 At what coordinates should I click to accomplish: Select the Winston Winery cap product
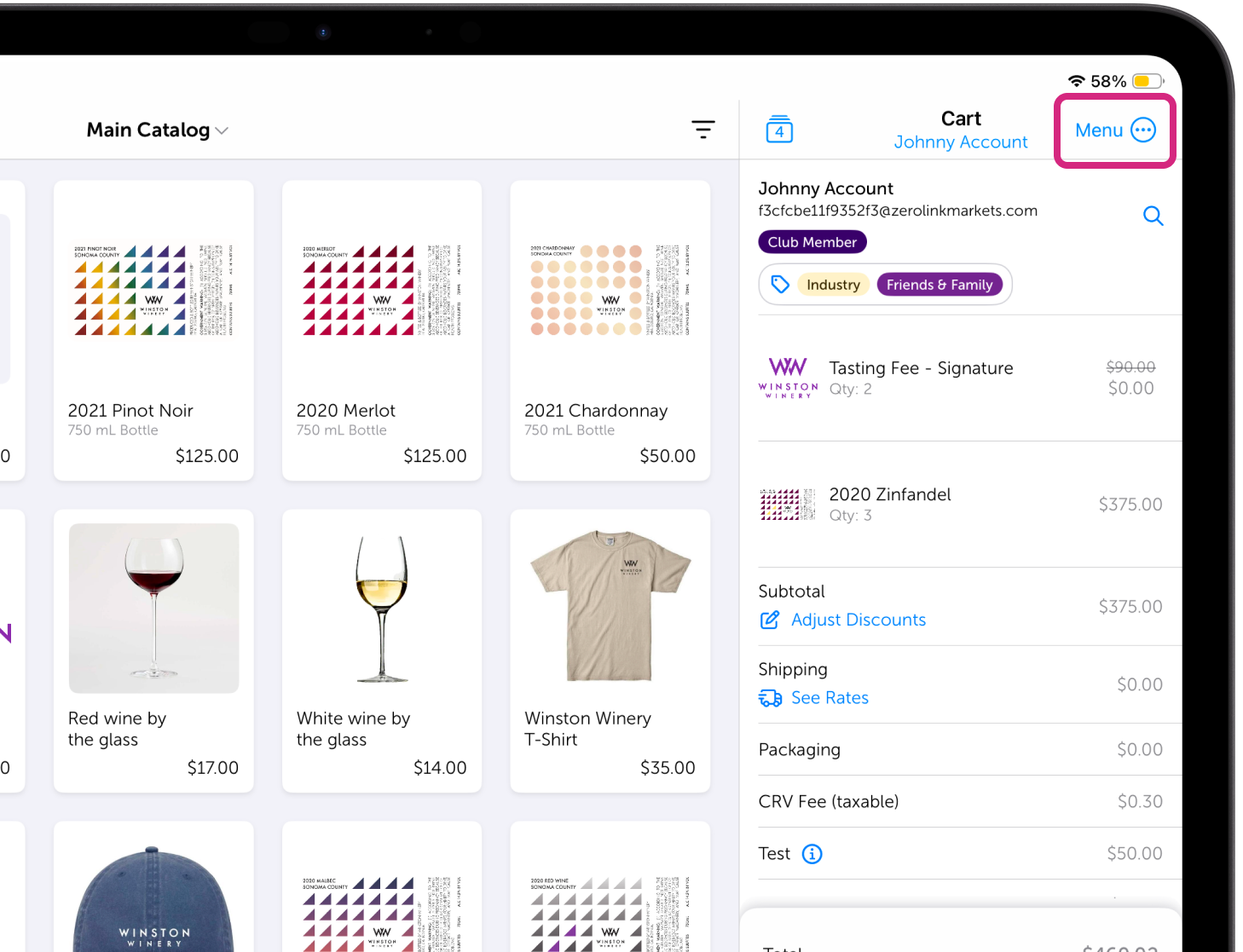153,886
